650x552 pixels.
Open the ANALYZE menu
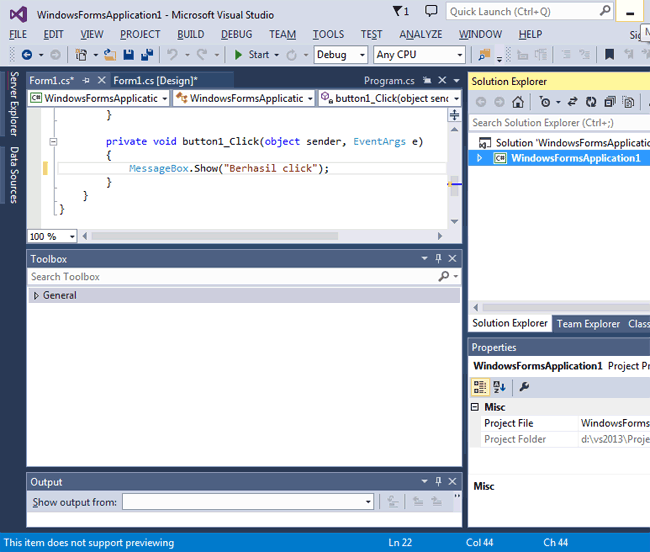pos(420,34)
